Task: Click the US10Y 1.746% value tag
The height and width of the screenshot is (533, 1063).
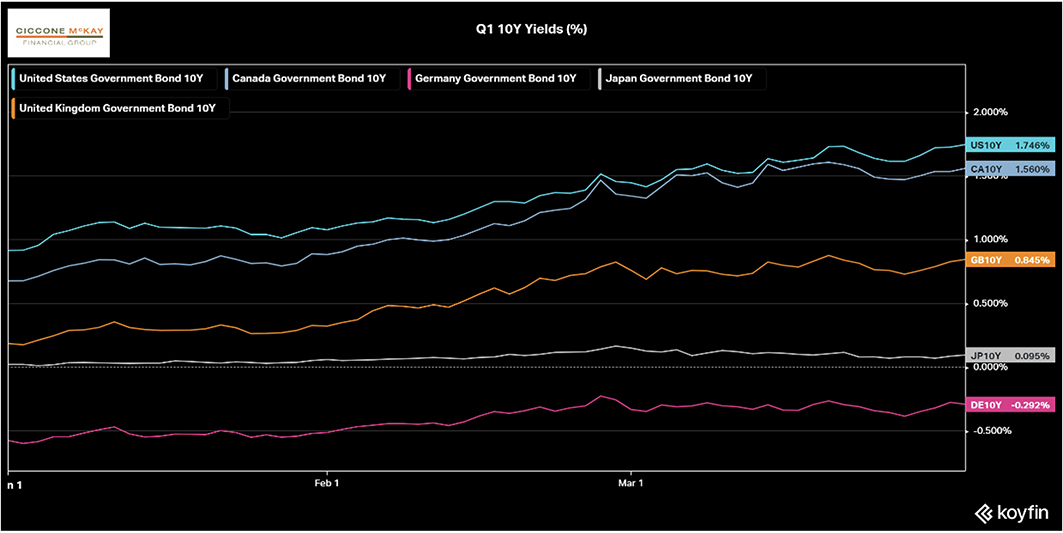Action: click(x=1011, y=145)
